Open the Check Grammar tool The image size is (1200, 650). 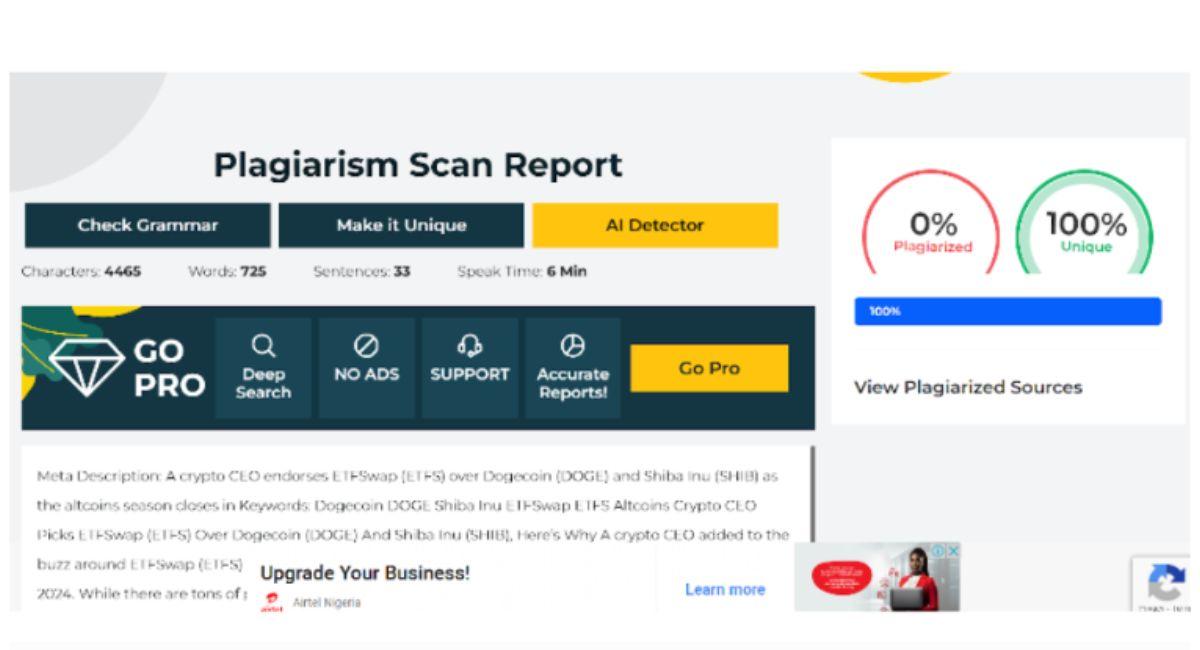147,226
